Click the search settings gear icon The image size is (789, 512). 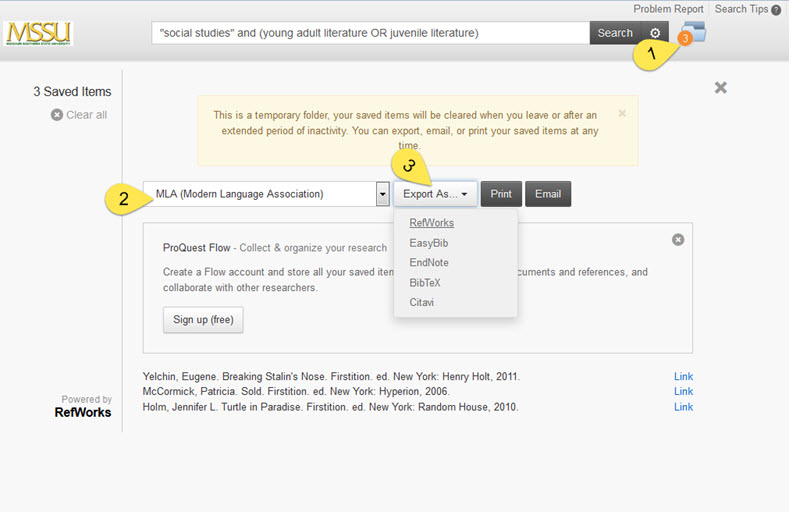tap(655, 33)
